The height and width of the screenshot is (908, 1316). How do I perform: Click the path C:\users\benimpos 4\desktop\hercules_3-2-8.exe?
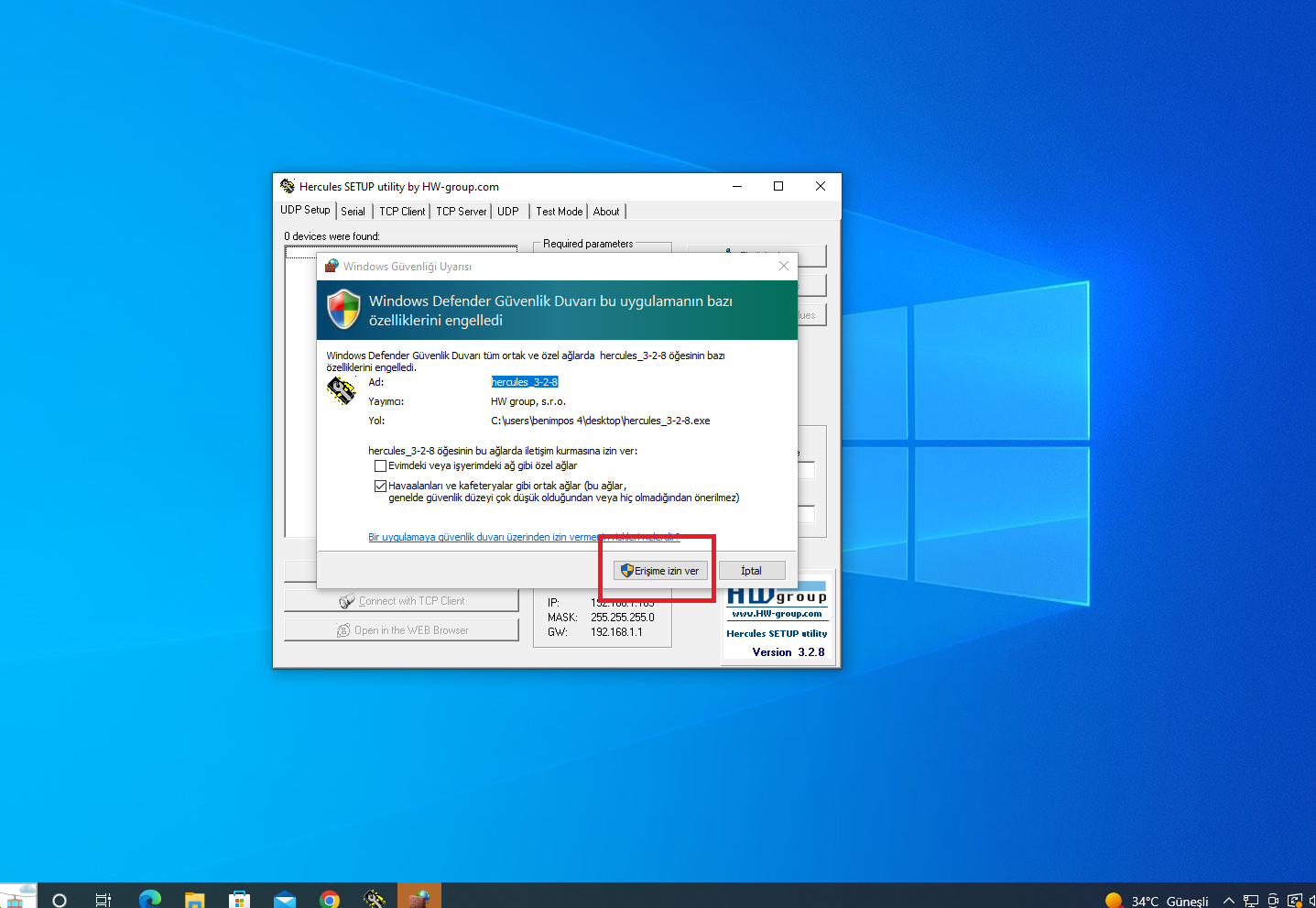coord(601,421)
